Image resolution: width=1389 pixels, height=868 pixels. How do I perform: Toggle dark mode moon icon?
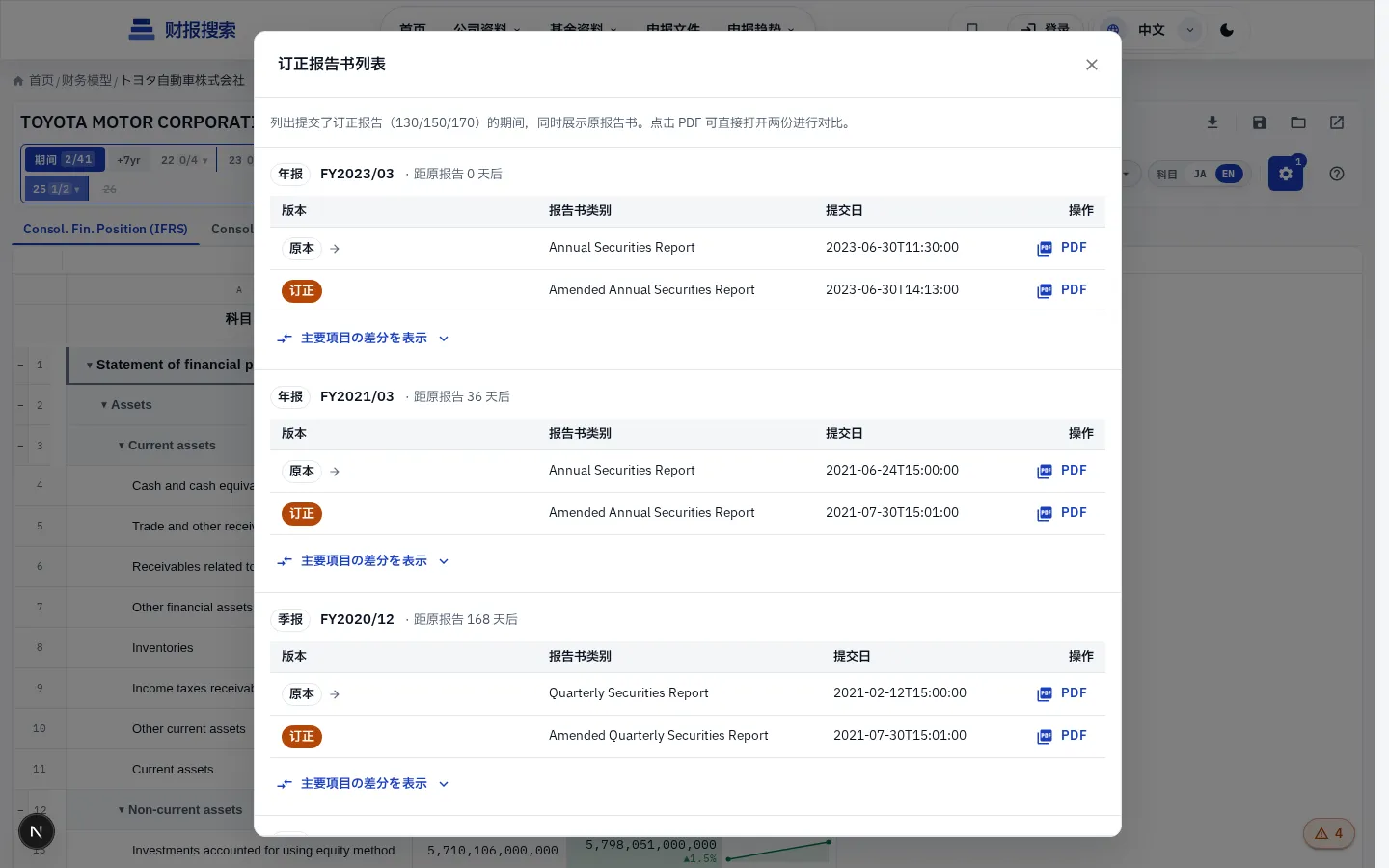click(1227, 30)
